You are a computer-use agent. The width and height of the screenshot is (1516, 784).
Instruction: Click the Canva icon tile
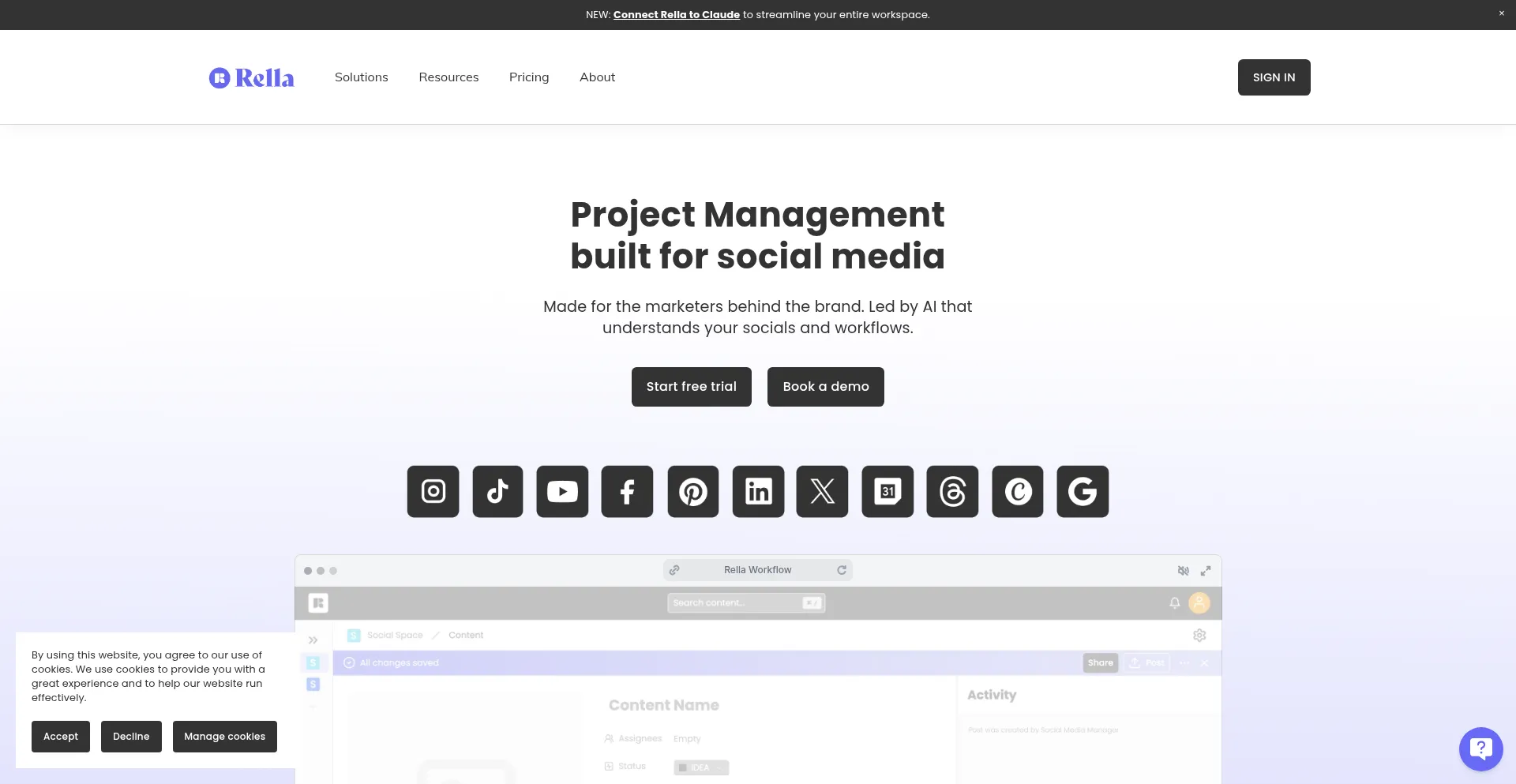coord(1018,491)
